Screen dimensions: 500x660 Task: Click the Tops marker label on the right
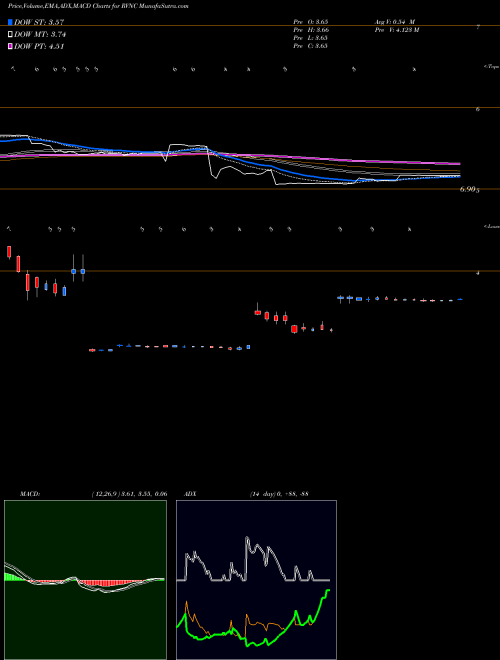click(x=492, y=67)
